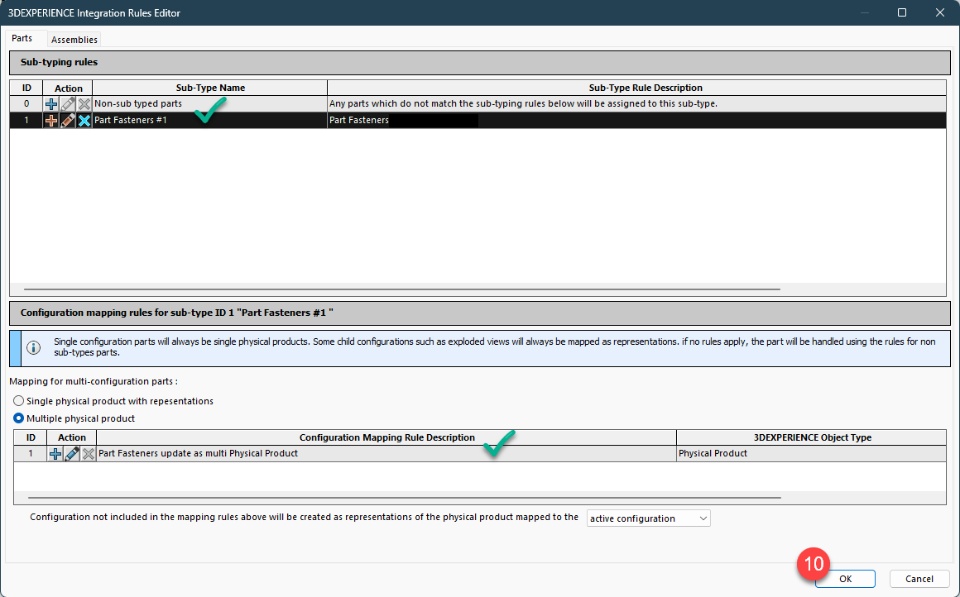The width and height of the screenshot is (960, 597).
Task: Click horizontal scrollbar of sub-typing rules table
Action: coord(402,289)
